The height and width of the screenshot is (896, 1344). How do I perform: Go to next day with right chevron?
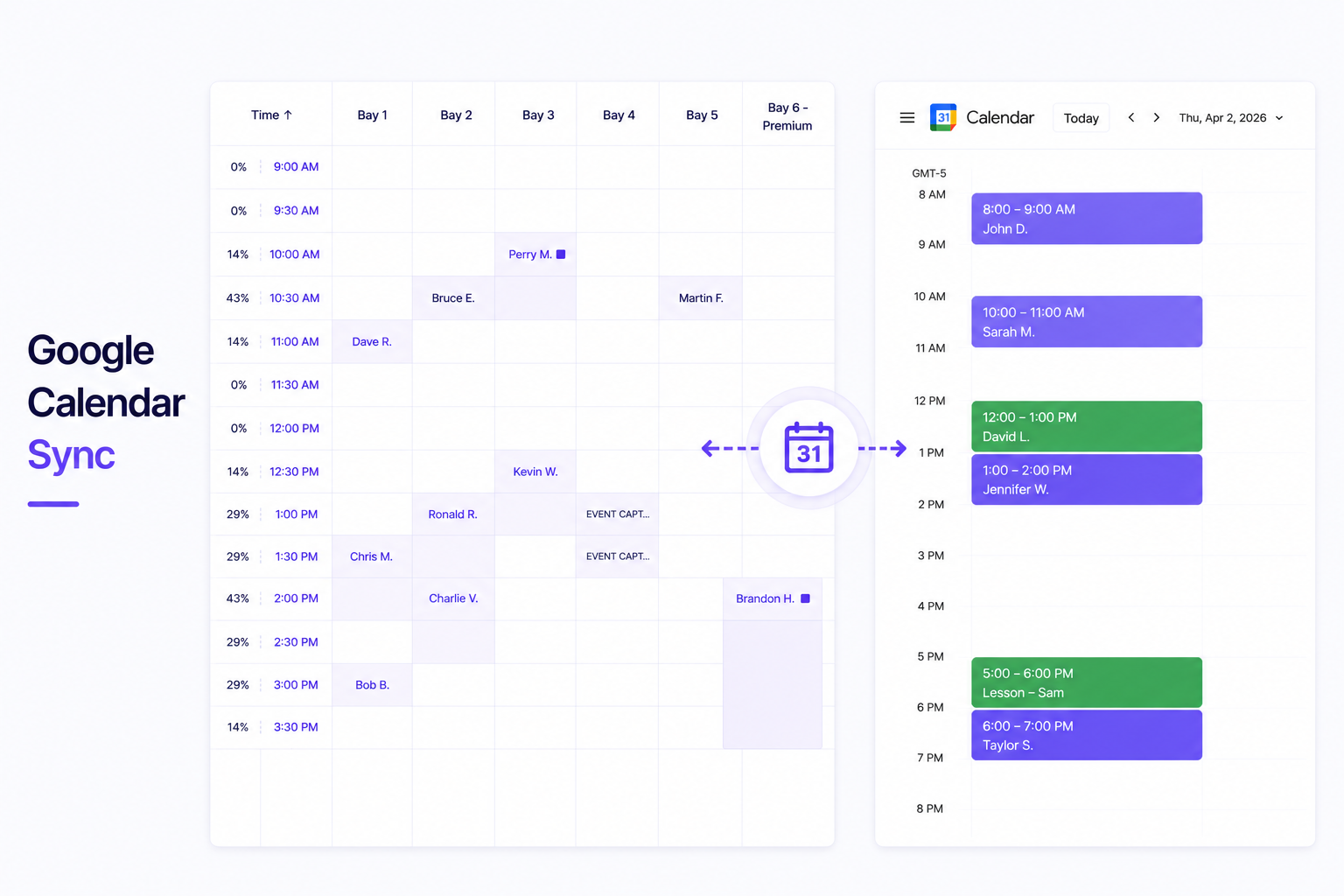point(1157,117)
